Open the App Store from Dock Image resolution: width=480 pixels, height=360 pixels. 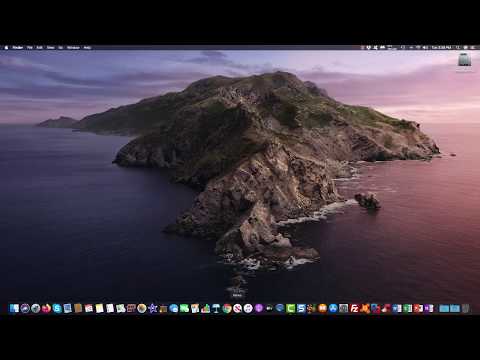(x=333, y=308)
